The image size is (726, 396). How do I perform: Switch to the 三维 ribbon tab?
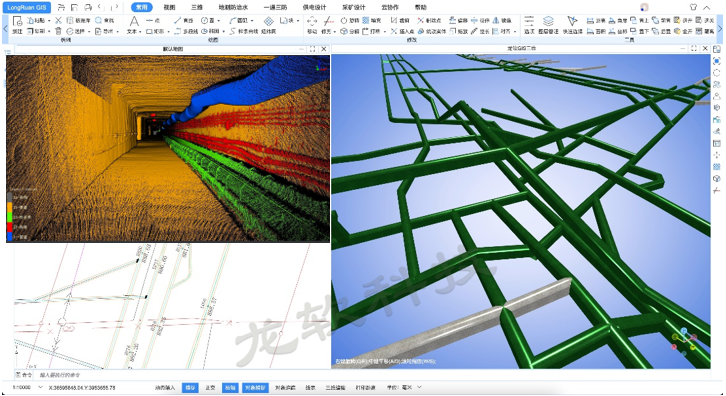[x=197, y=7]
